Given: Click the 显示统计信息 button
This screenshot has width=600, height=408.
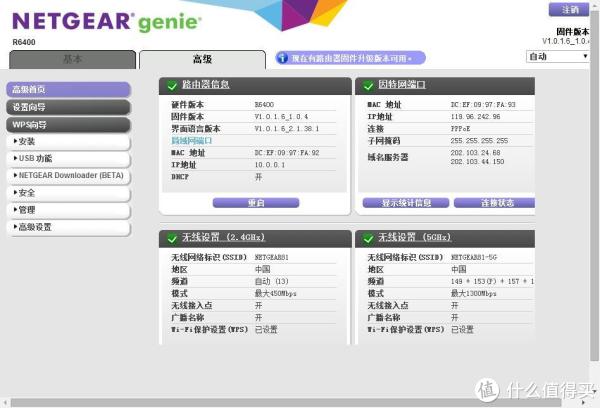Looking at the screenshot, I should pos(406,203).
